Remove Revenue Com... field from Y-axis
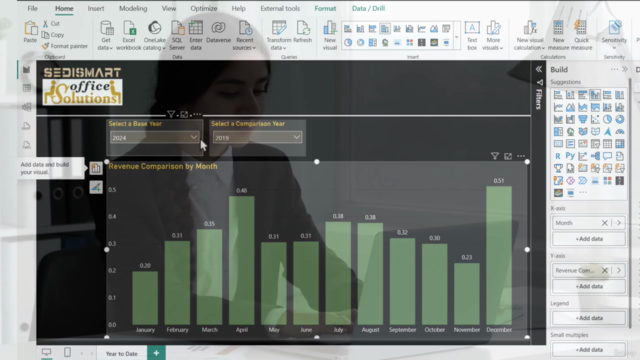 (604, 270)
